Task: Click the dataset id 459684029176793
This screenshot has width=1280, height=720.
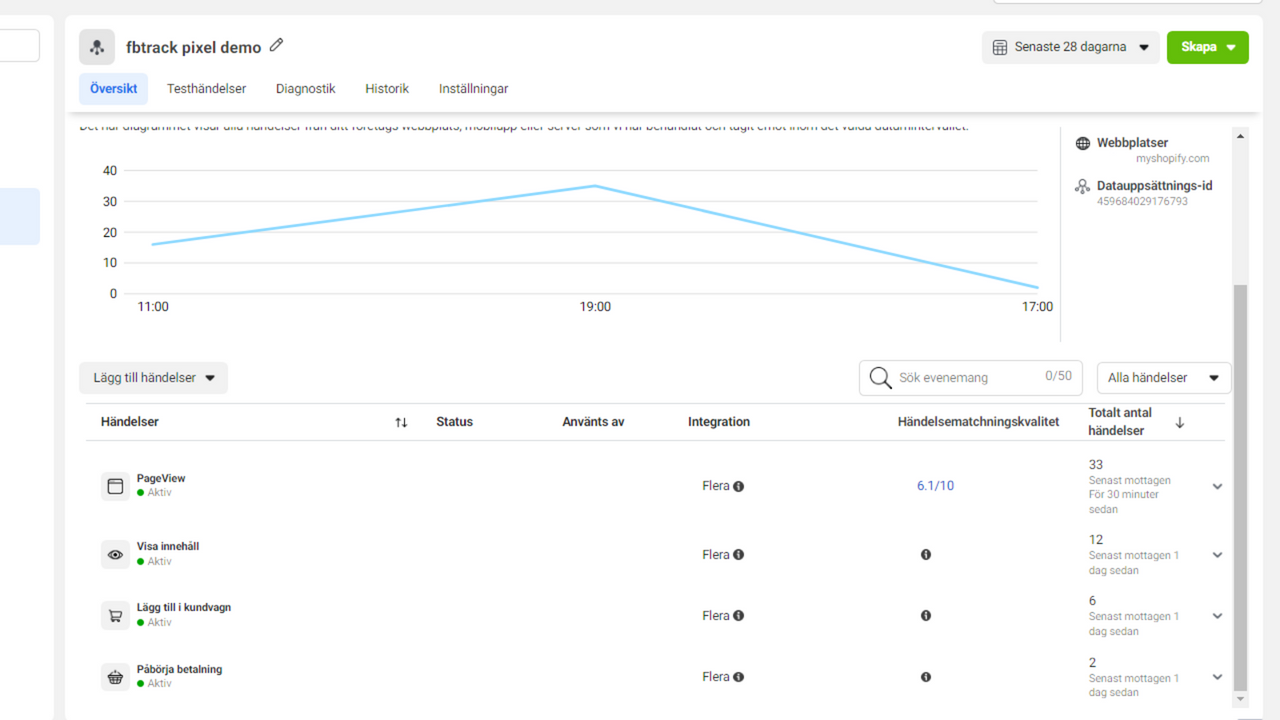Action: (x=1142, y=201)
